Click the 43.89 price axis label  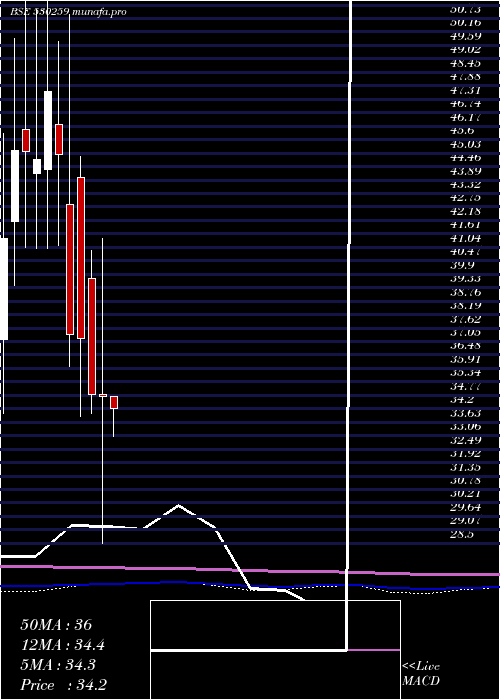click(x=465, y=171)
